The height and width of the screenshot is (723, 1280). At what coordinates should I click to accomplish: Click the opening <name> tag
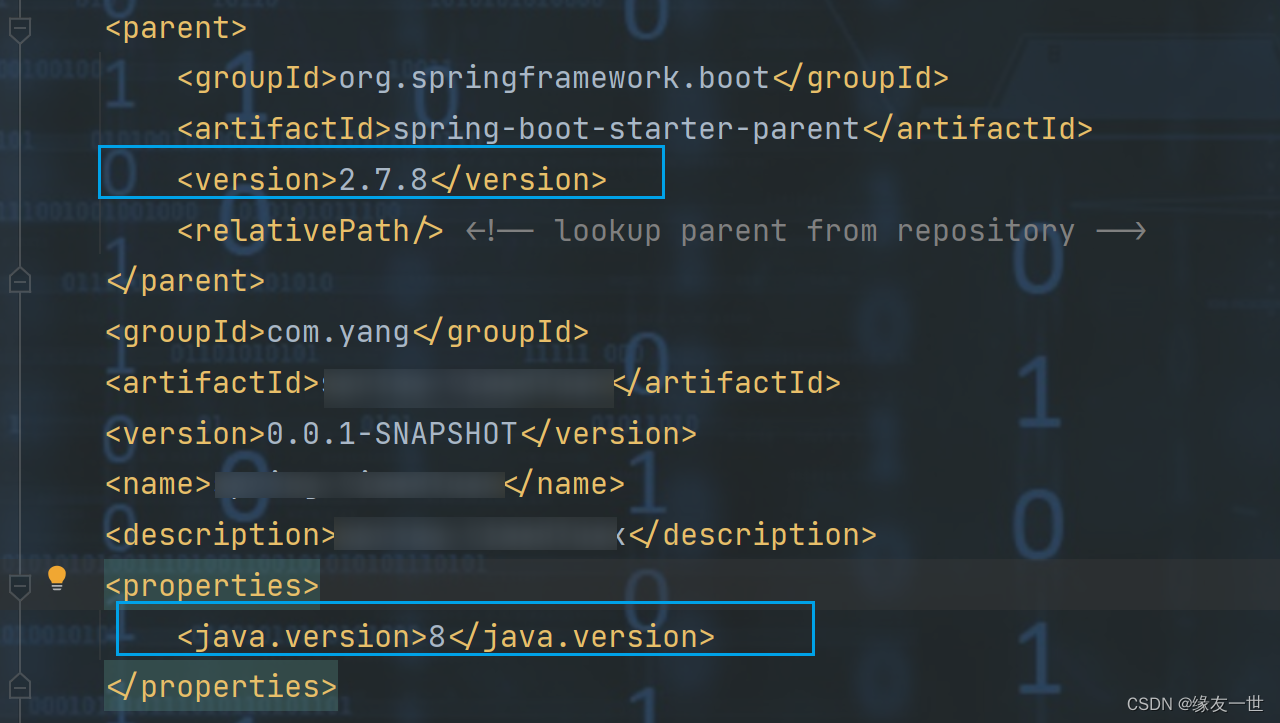[x=158, y=484]
